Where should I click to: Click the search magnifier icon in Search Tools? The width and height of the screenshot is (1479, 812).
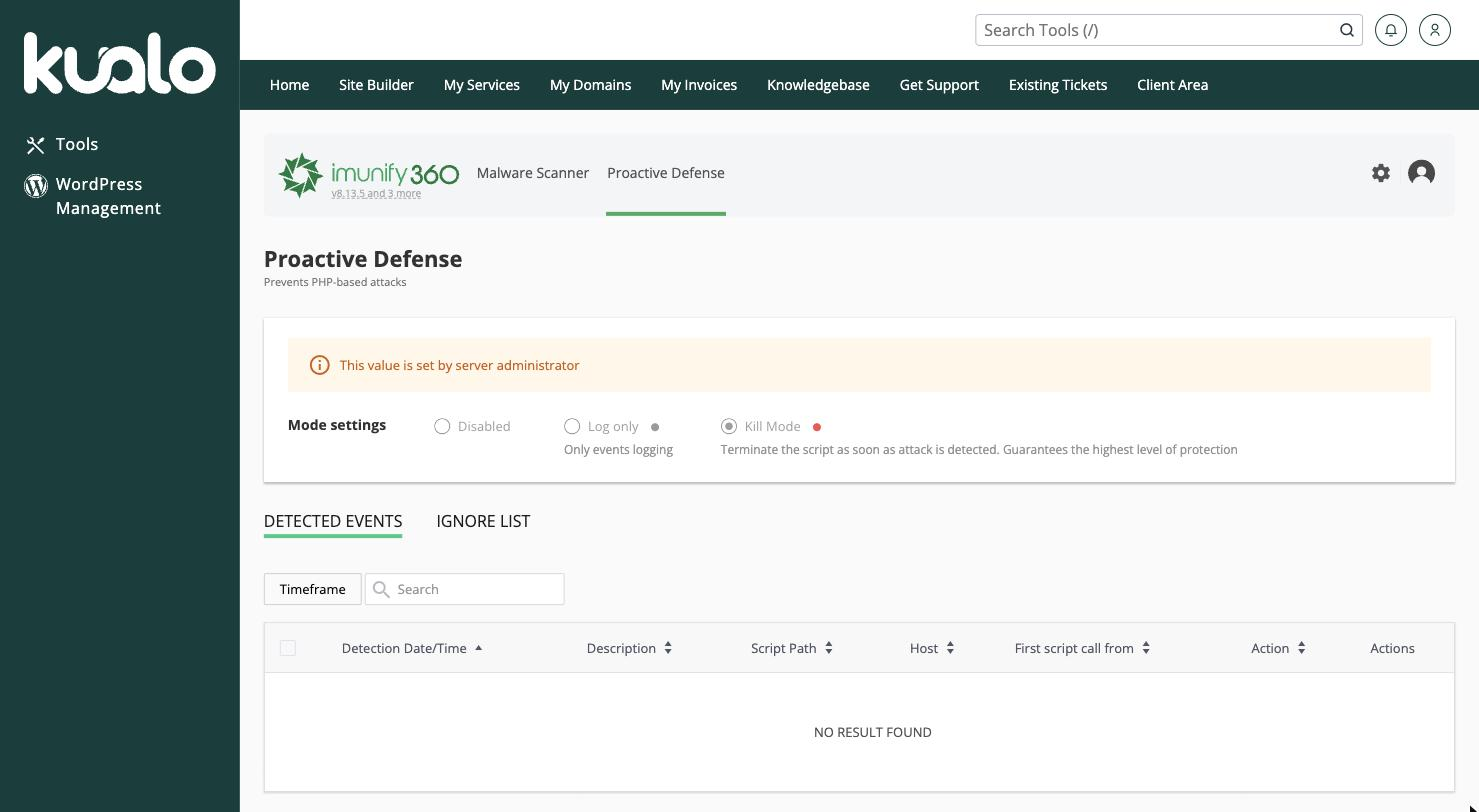click(x=1347, y=30)
